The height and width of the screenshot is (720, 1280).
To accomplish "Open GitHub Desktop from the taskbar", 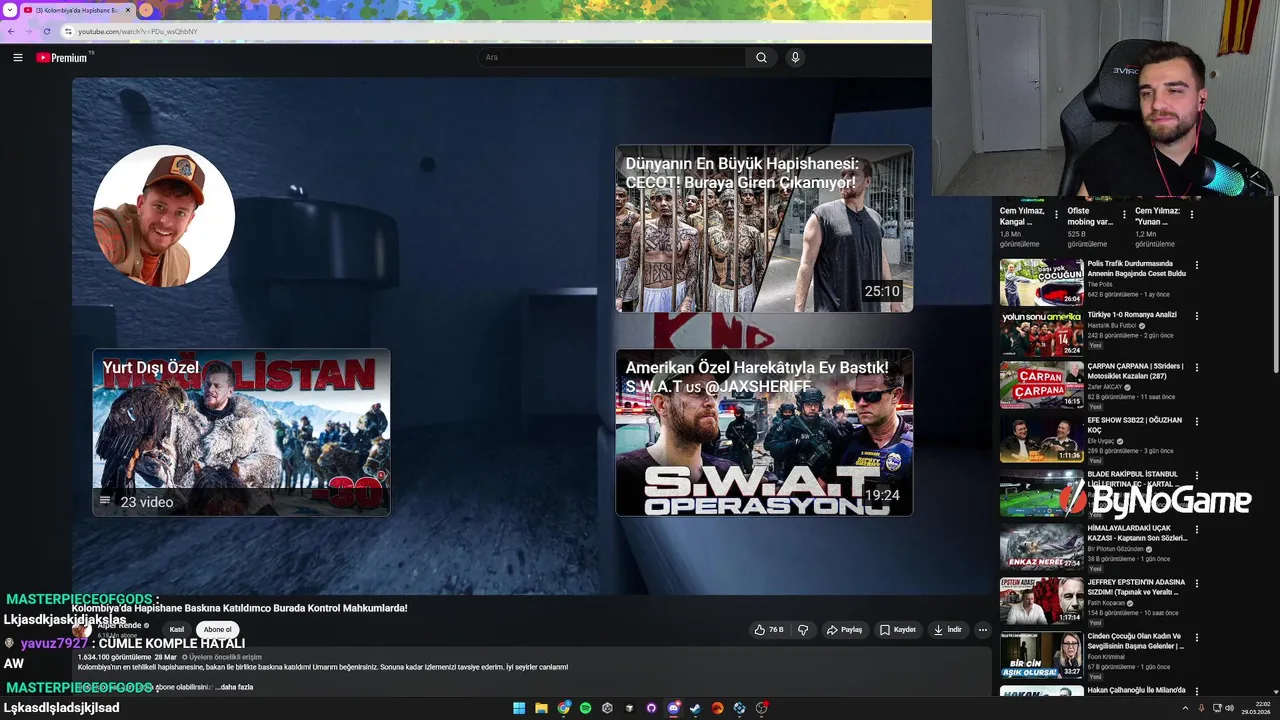I will [651, 708].
